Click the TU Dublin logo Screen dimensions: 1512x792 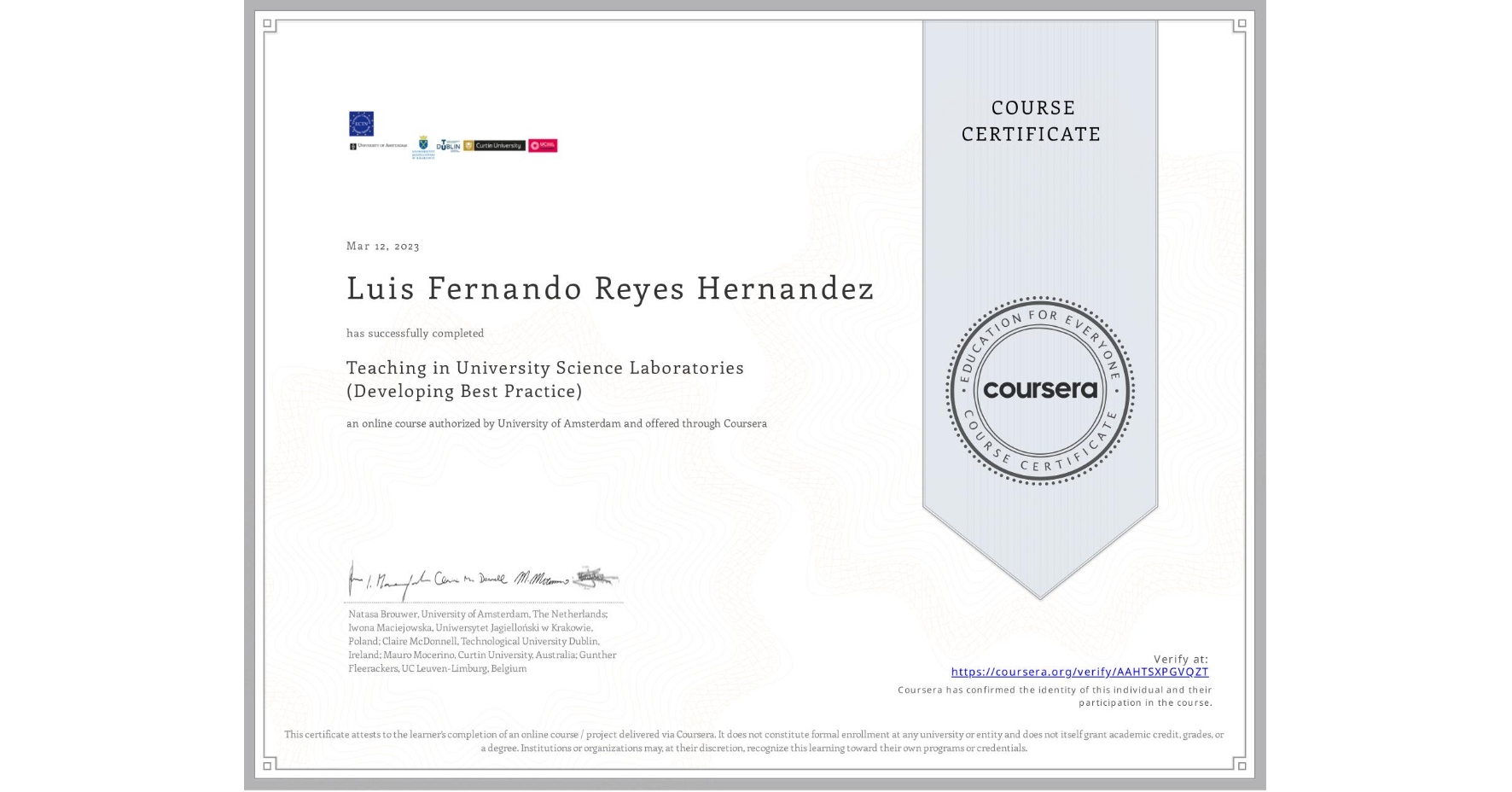pos(449,146)
